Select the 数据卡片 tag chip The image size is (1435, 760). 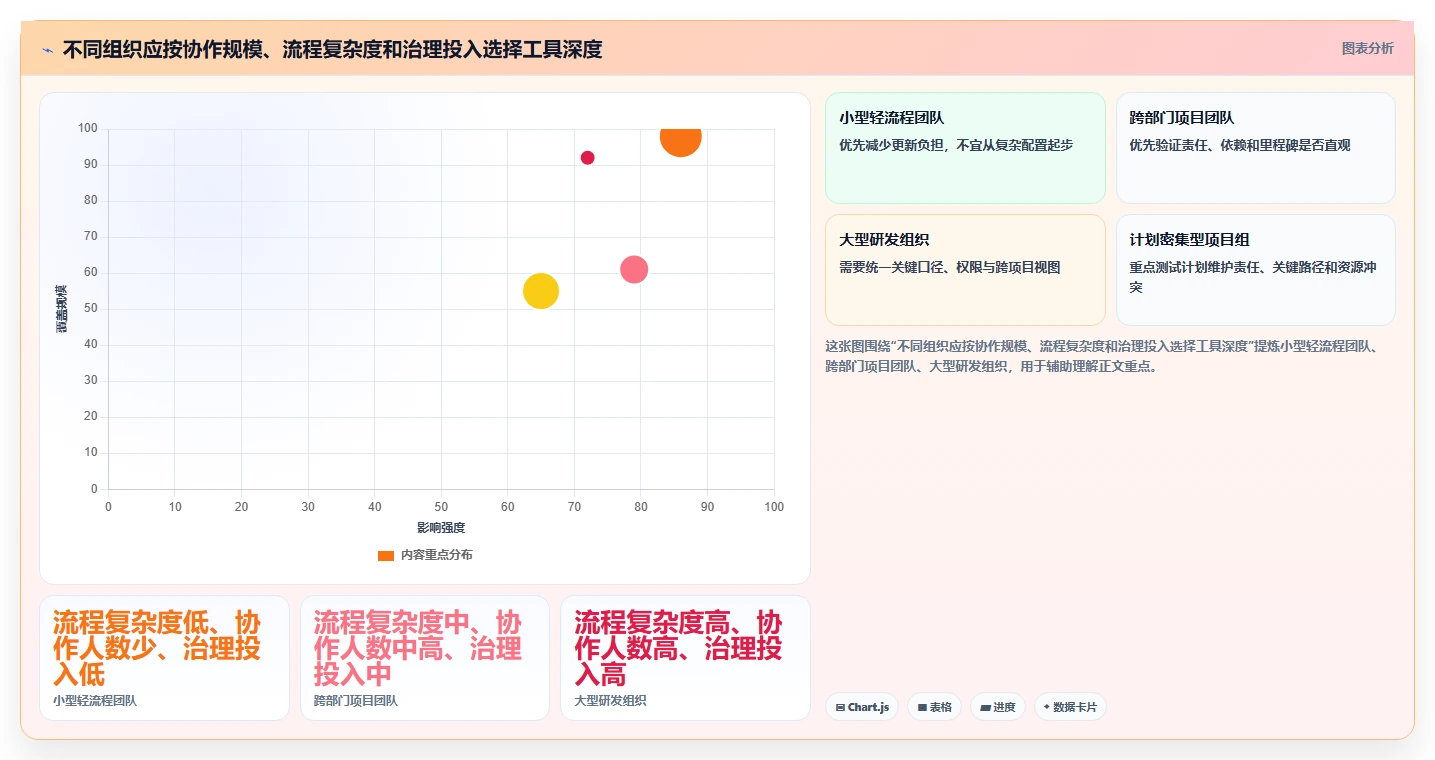1070,707
